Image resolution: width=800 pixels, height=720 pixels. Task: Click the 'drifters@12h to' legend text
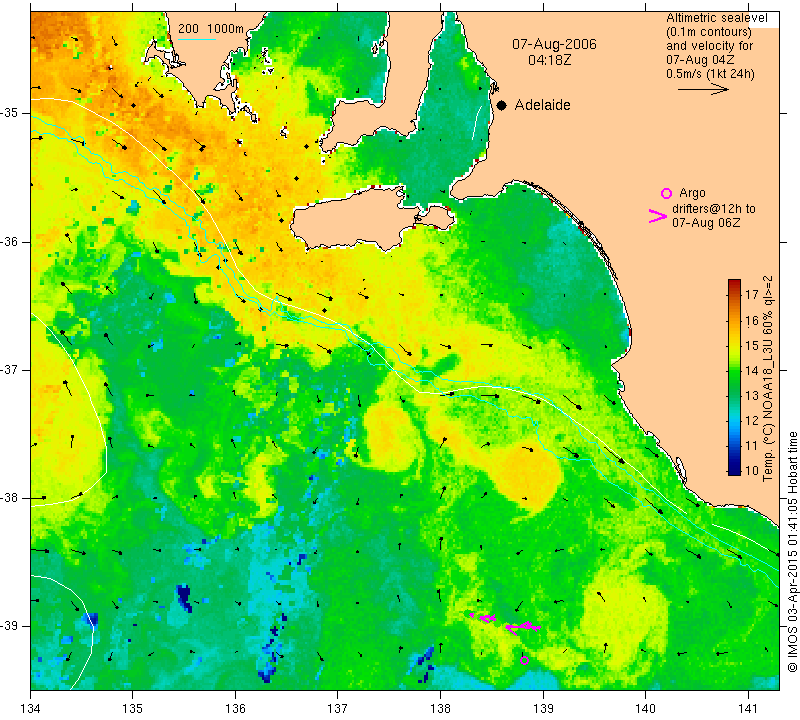pyautogui.click(x=713, y=209)
